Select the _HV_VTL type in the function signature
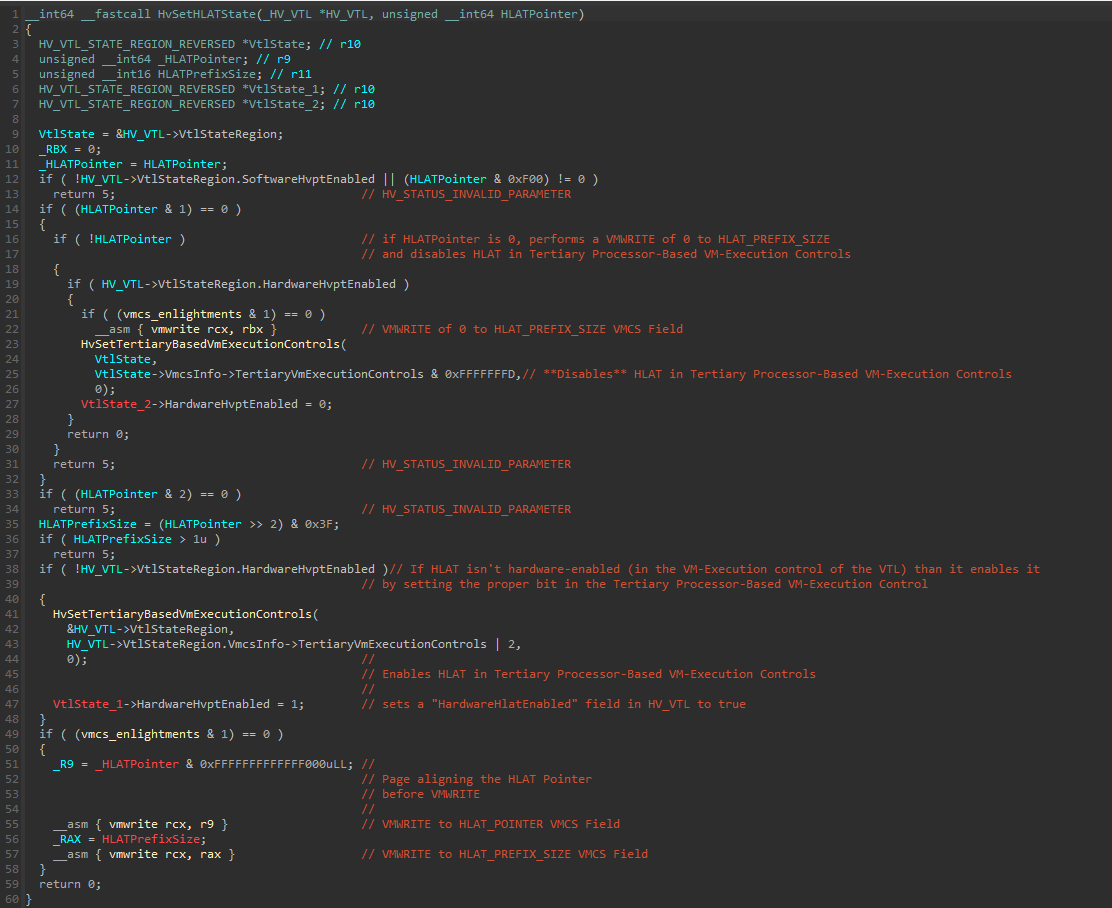The height and width of the screenshot is (908, 1112). [289, 14]
